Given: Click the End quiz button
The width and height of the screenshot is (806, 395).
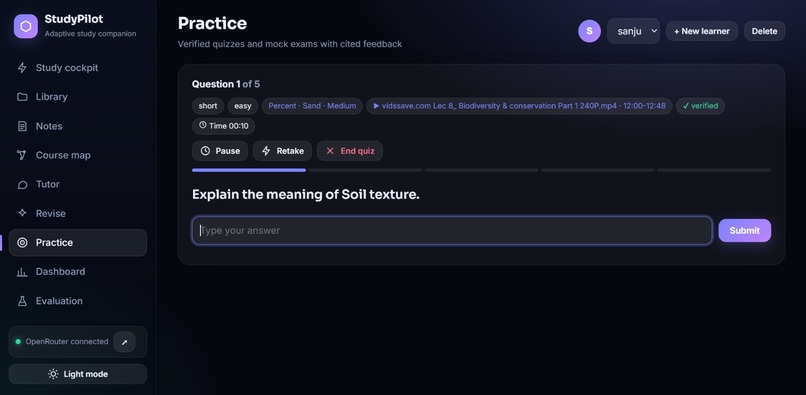Looking at the screenshot, I should (350, 151).
